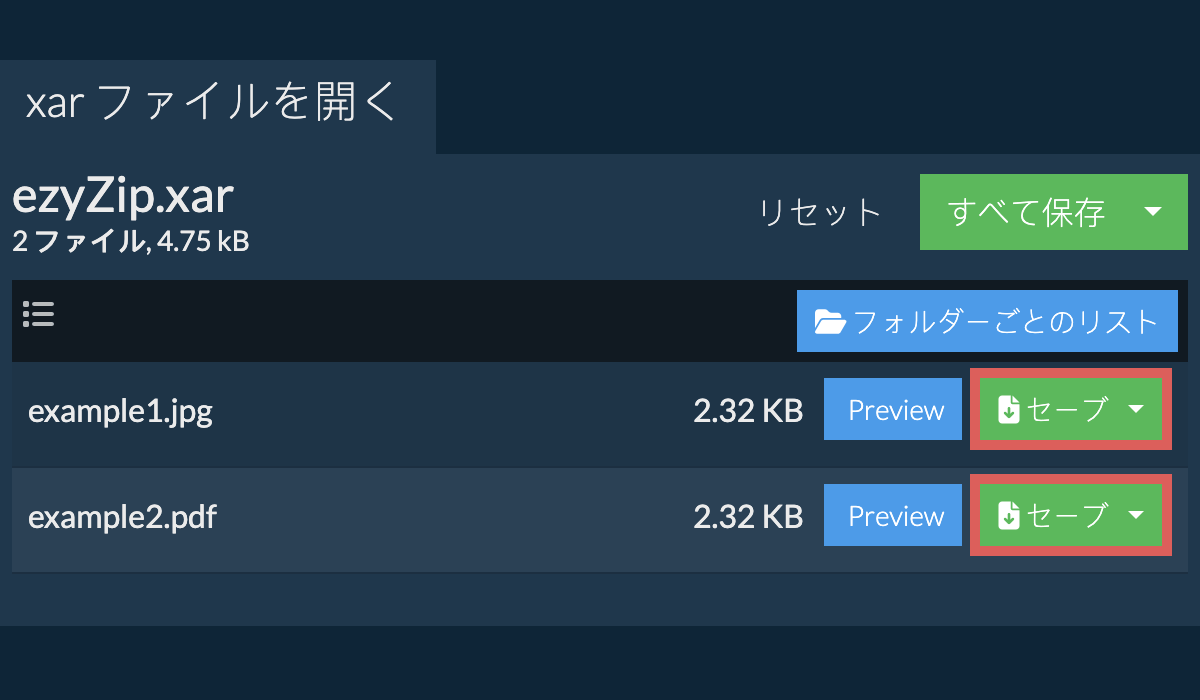The image size is (1200, 700).
Task: Click the リセット link
Action: 820,212
